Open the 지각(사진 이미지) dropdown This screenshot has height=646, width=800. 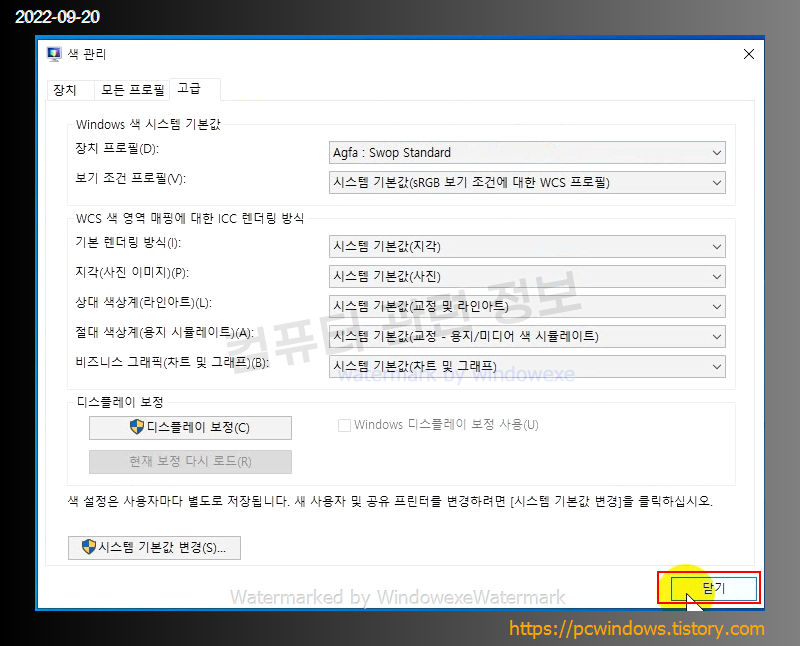click(527, 277)
